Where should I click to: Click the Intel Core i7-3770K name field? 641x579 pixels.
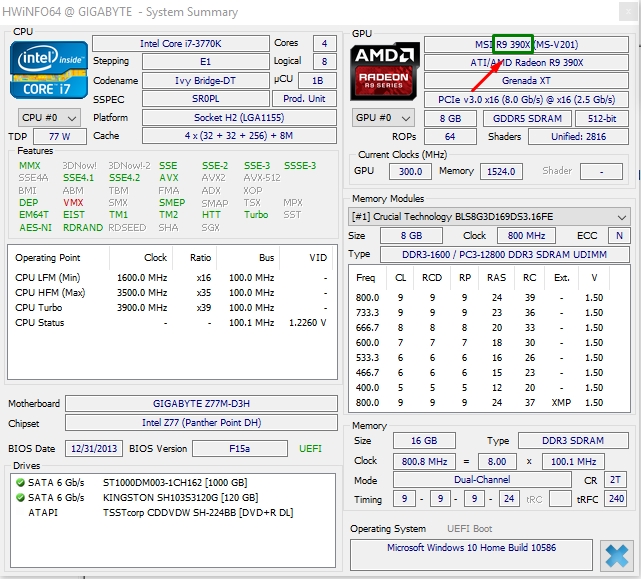[x=181, y=43]
